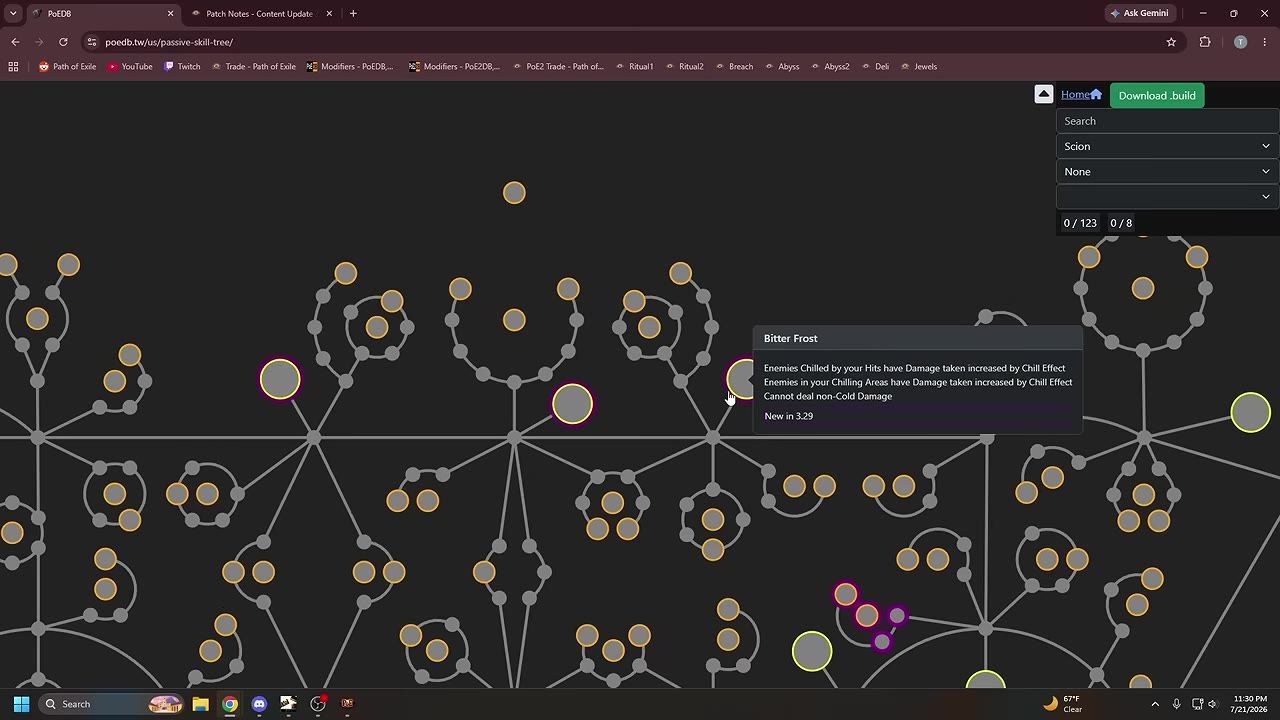Screen dimensions: 1280x720
Task: Select the yellow-green jewel socket at right edge
Action: click(1250, 413)
